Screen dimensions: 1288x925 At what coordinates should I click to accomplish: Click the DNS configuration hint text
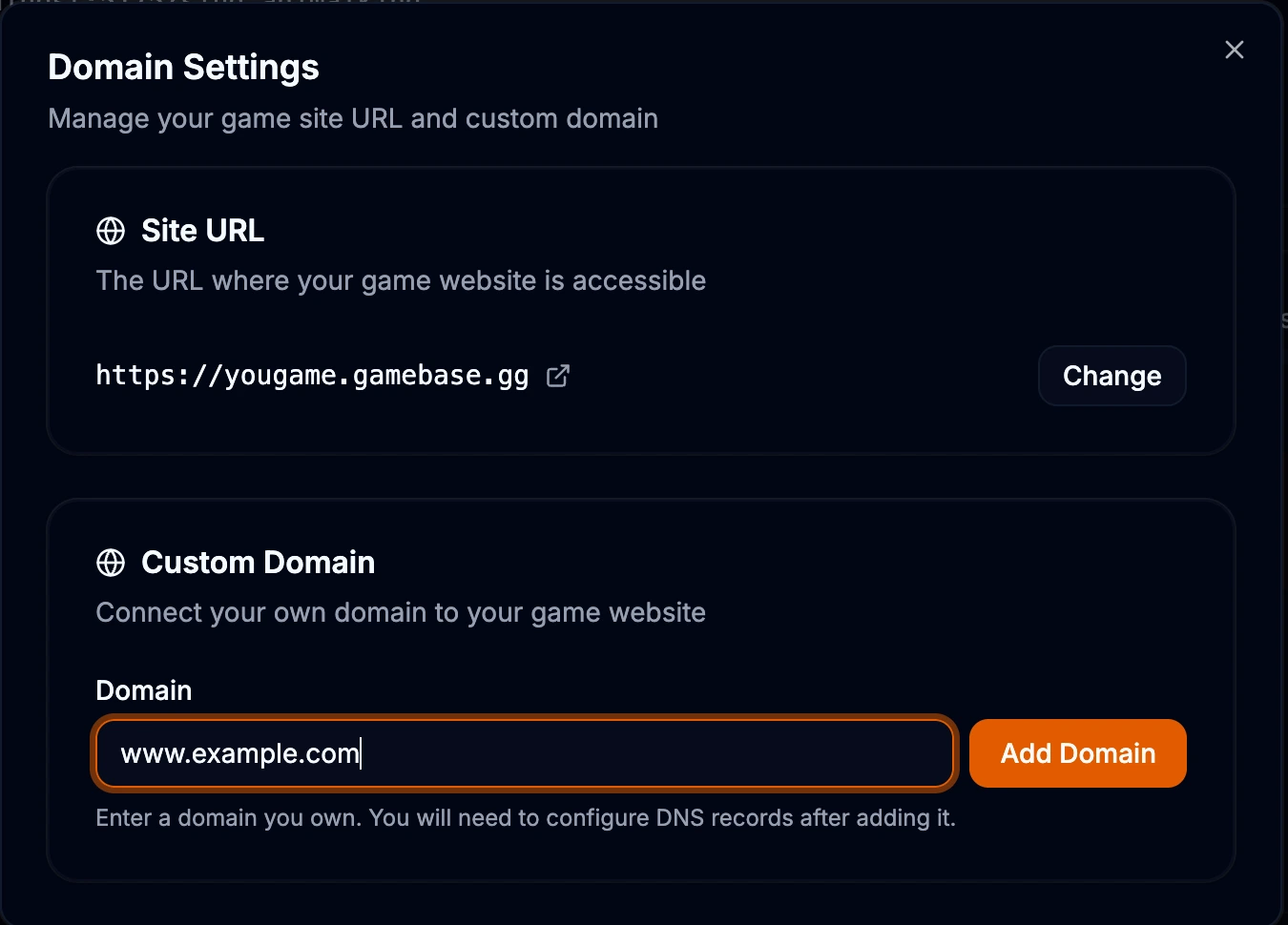[525, 817]
